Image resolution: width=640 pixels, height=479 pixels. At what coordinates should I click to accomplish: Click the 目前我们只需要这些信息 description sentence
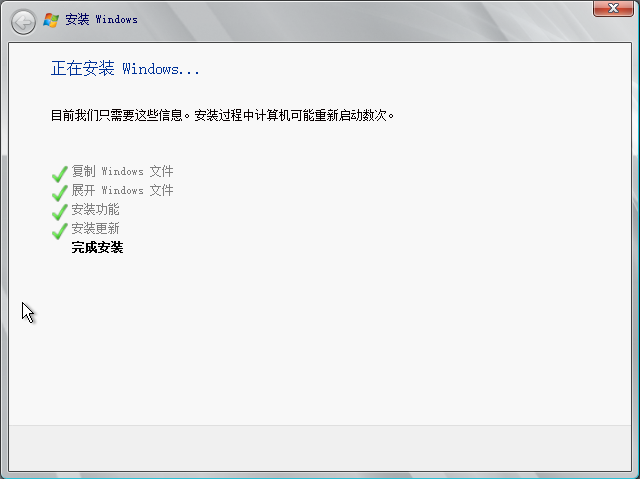coord(222,115)
